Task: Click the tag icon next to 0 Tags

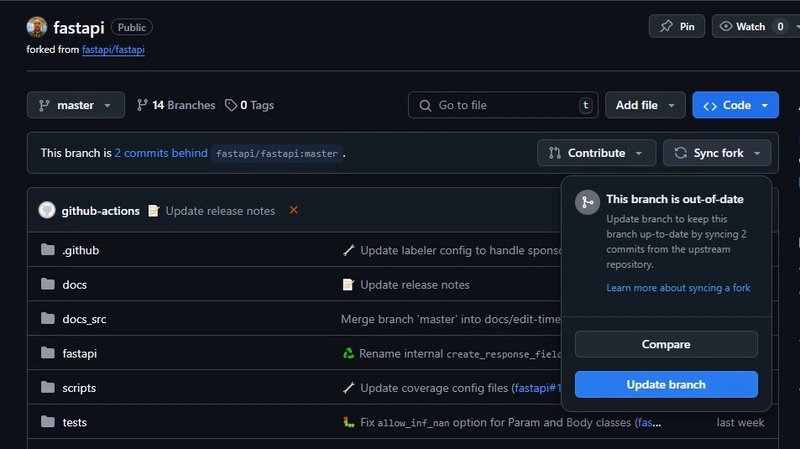Action: [x=231, y=105]
